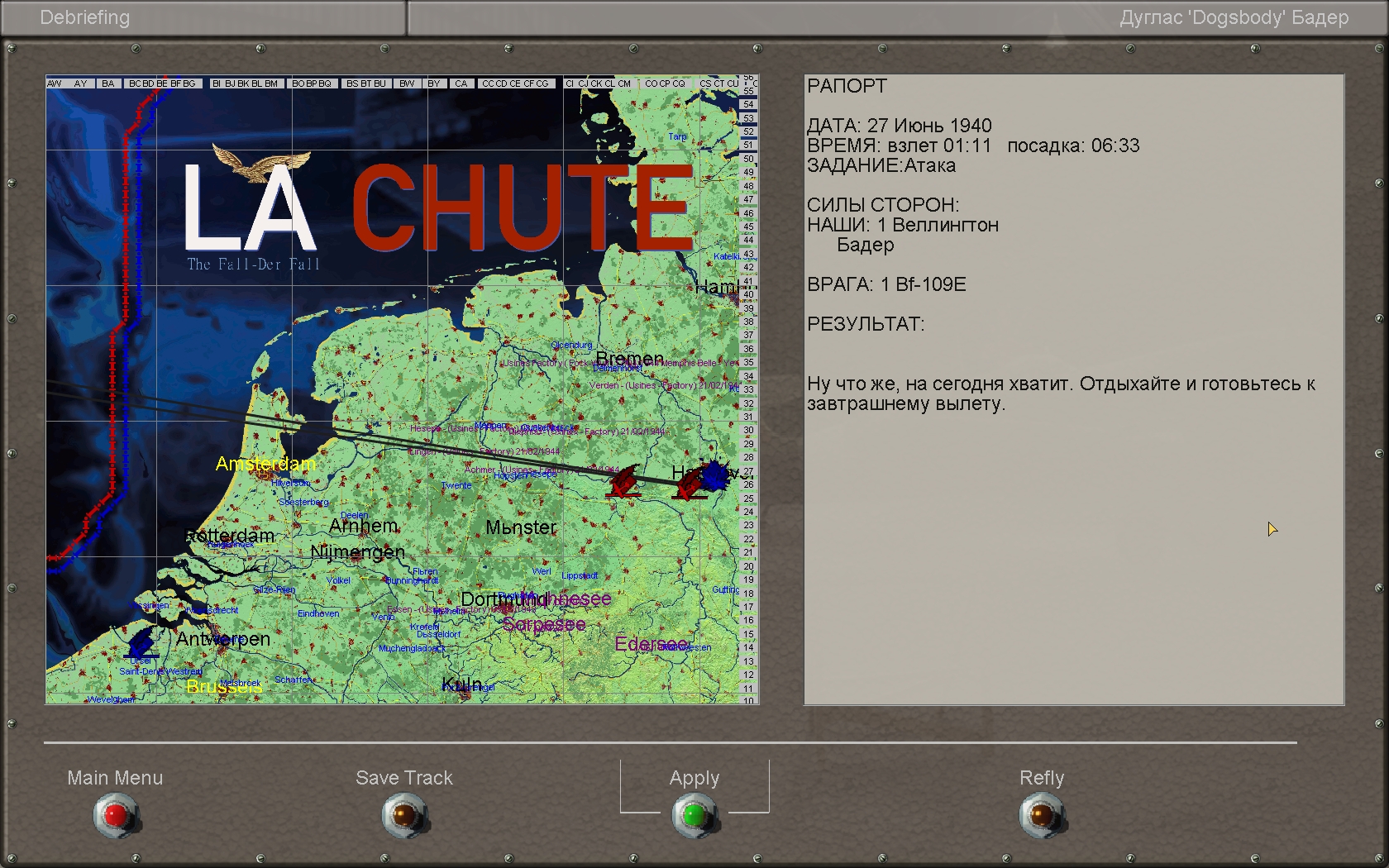The image size is (1389, 868).
Task: Click the Edersee label on the map
Action: click(652, 644)
